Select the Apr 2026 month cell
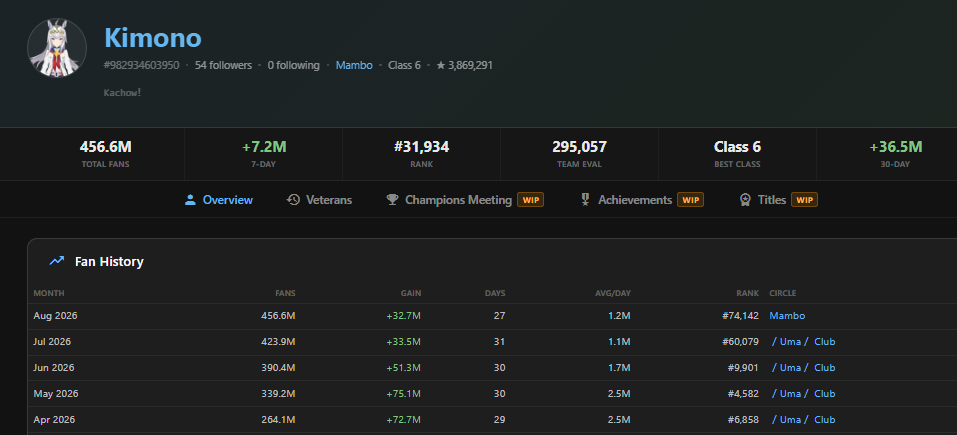957x435 pixels. pos(54,420)
